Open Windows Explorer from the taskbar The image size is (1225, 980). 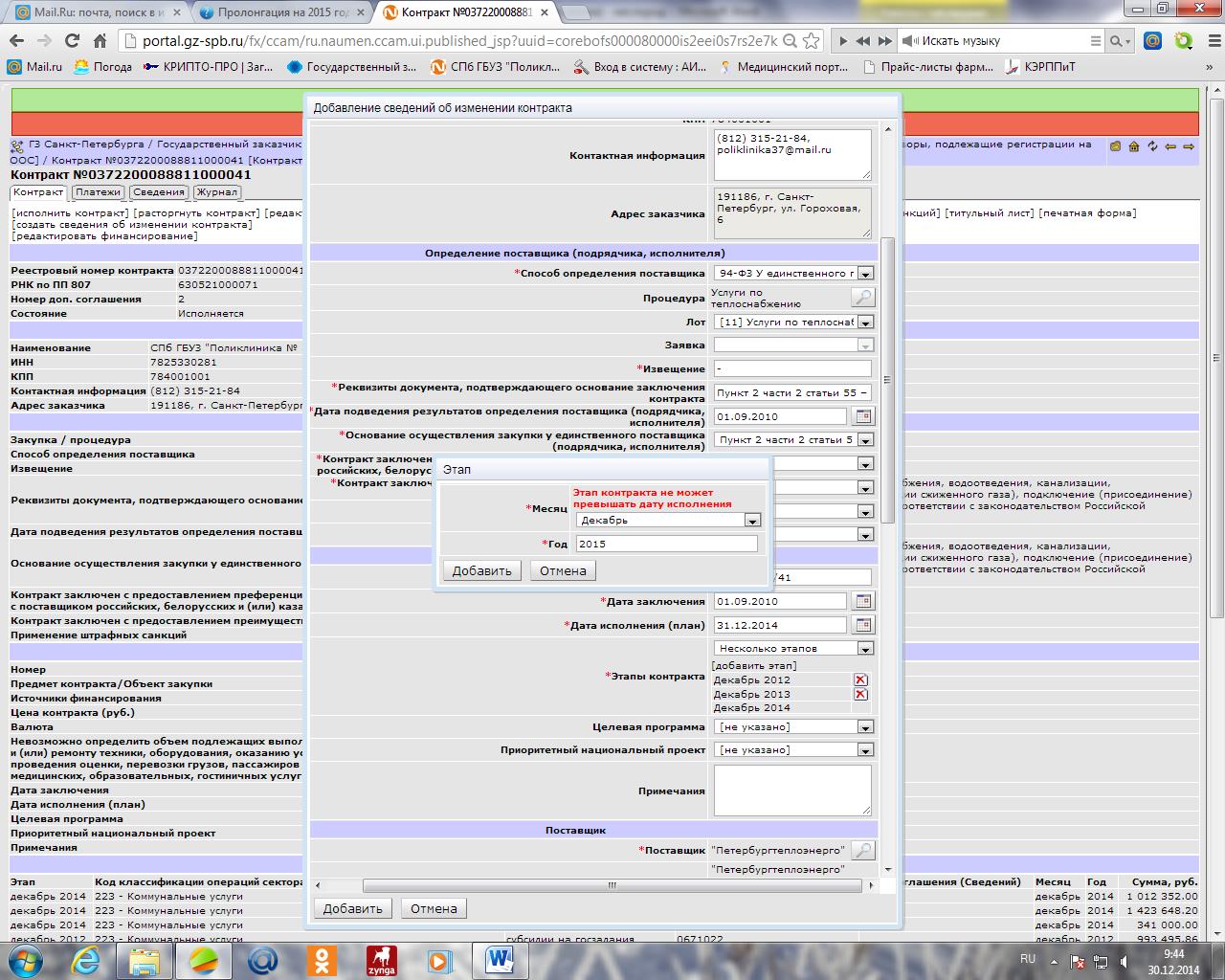click(x=144, y=961)
